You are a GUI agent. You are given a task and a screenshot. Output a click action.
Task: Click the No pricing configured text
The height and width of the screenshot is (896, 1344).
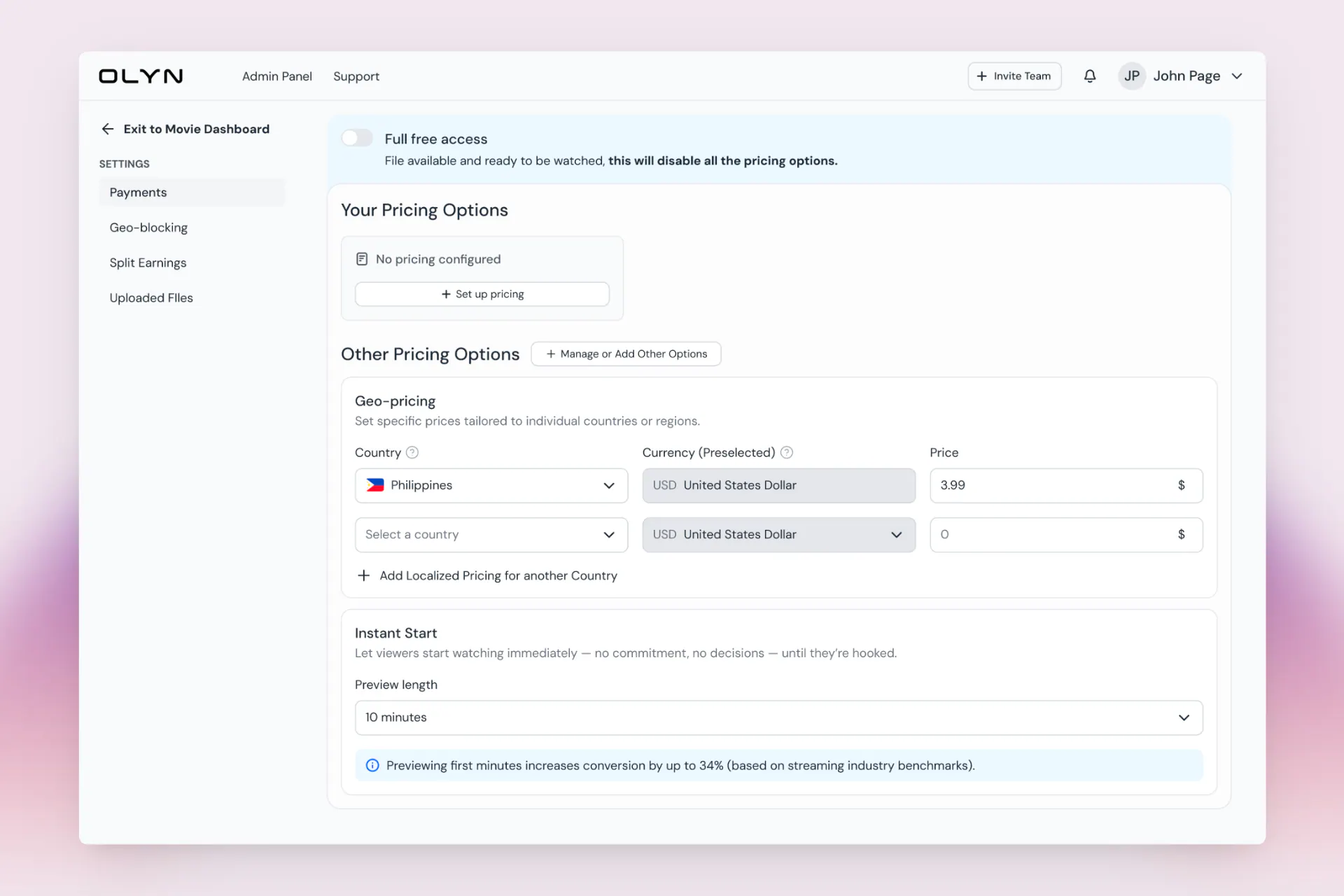438,259
